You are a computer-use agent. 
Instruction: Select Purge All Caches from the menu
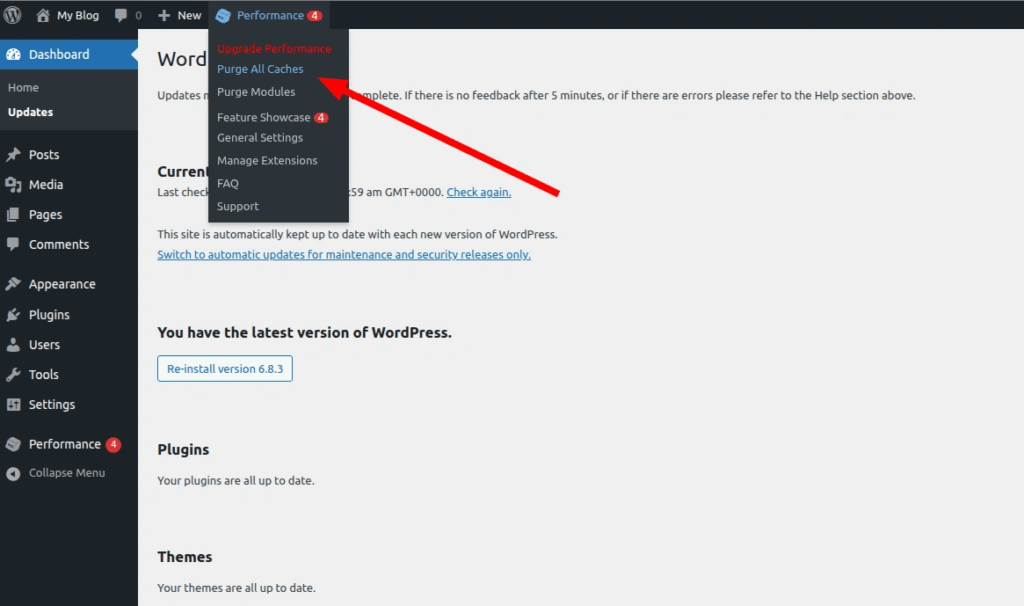click(260, 68)
